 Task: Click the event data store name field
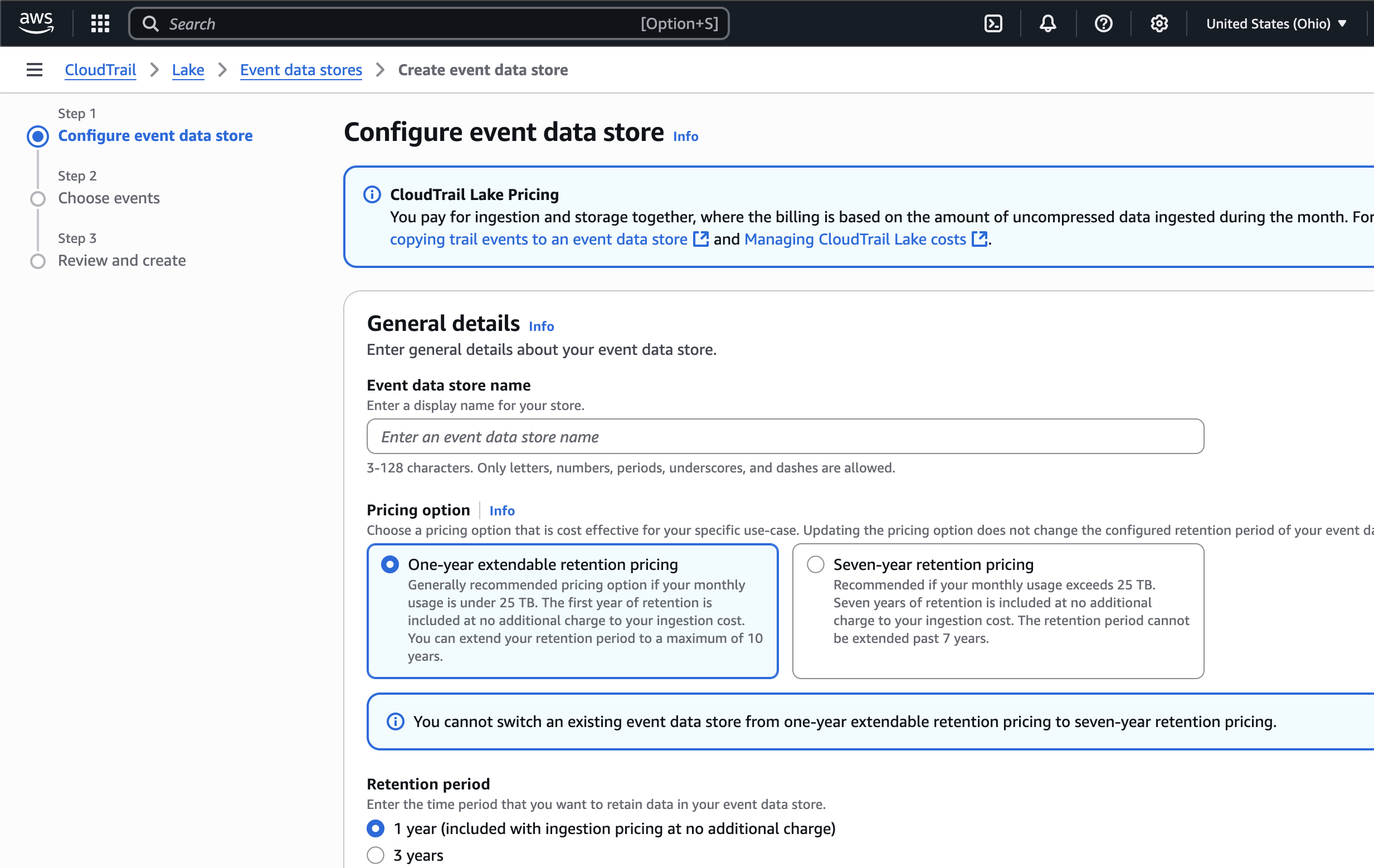point(785,437)
